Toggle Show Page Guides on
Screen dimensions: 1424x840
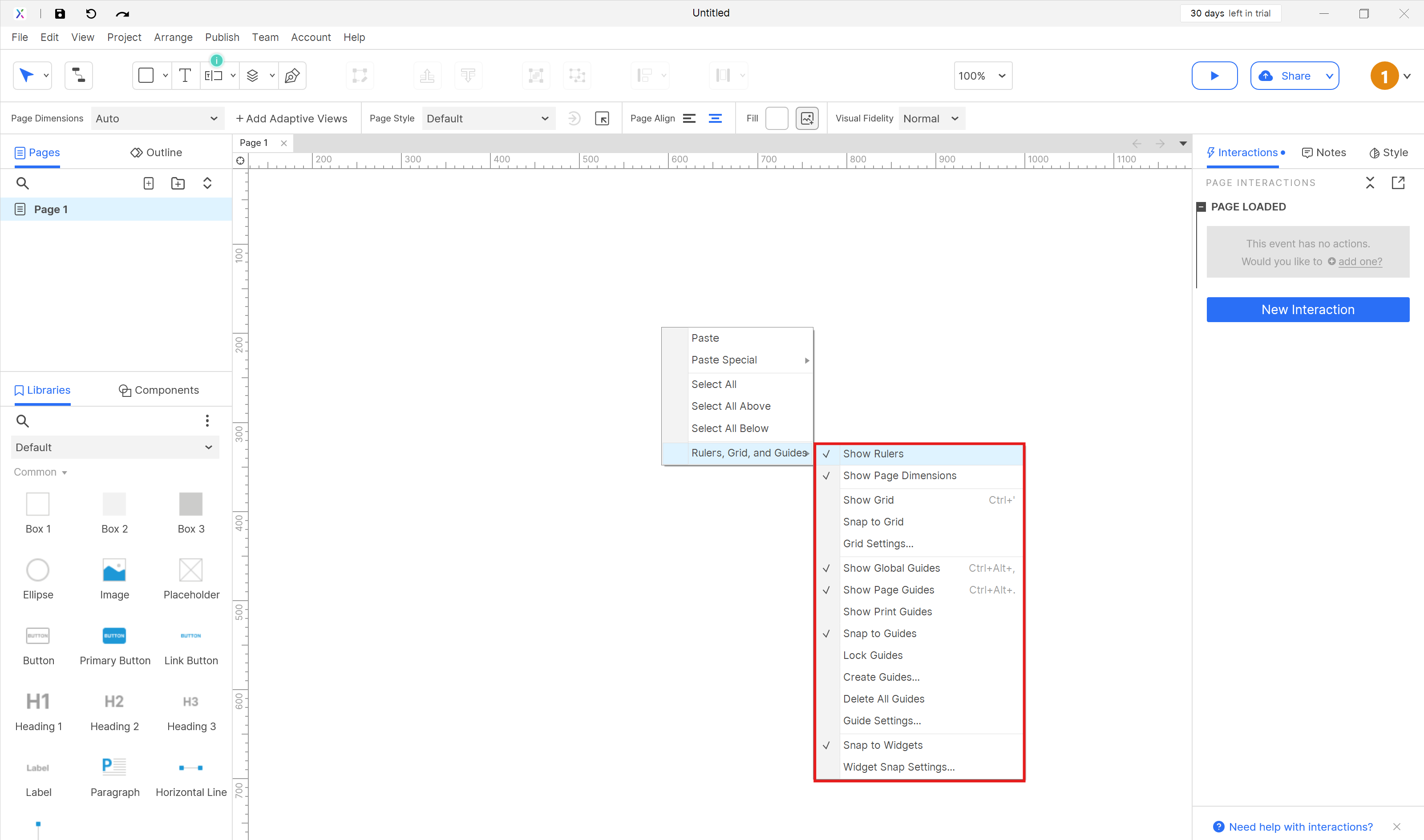pos(888,590)
